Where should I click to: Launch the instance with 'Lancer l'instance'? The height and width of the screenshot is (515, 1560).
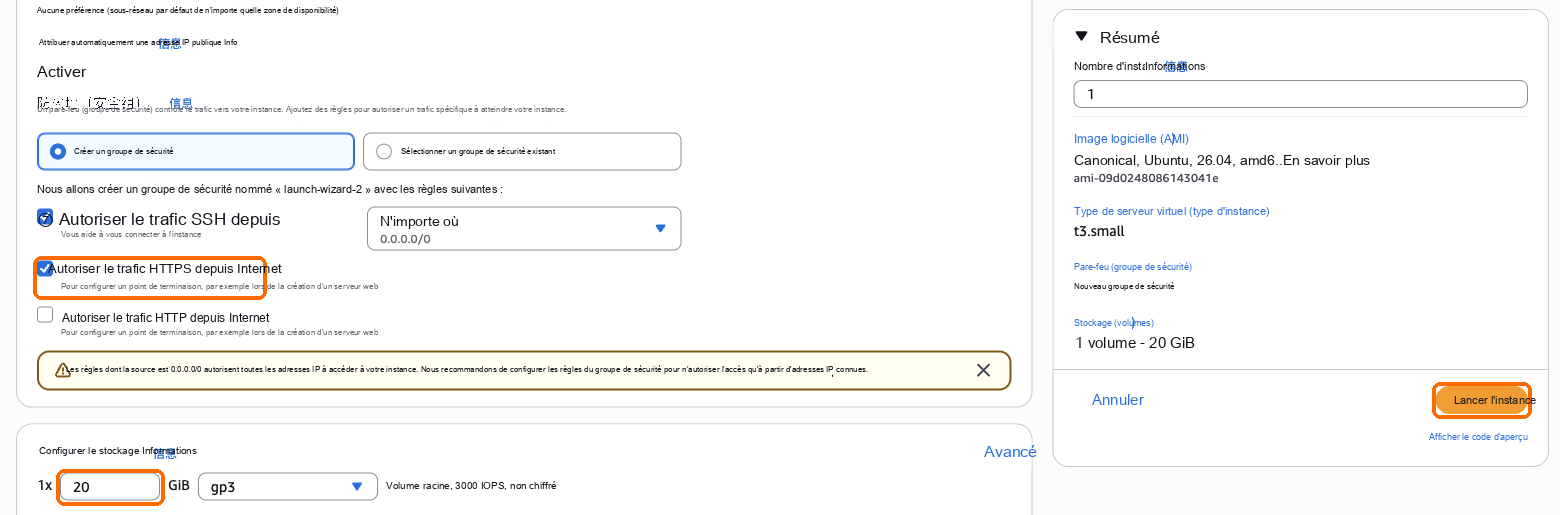[x=1482, y=400]
